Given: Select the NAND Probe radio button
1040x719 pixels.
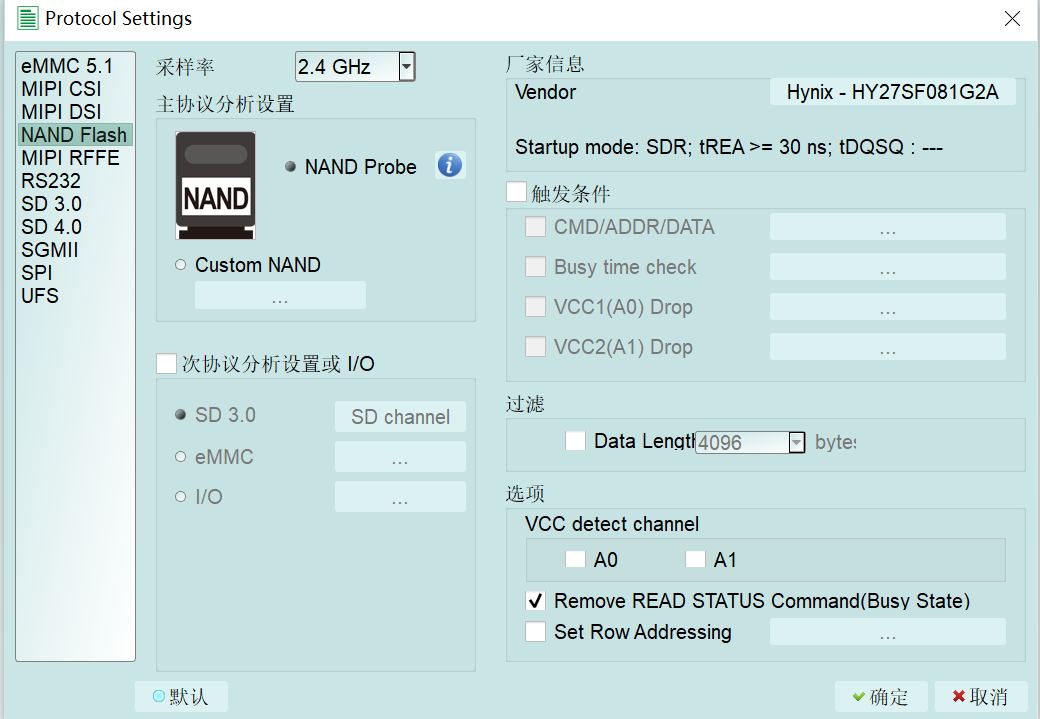Looking at the screenshot, I should pos(290,167).
